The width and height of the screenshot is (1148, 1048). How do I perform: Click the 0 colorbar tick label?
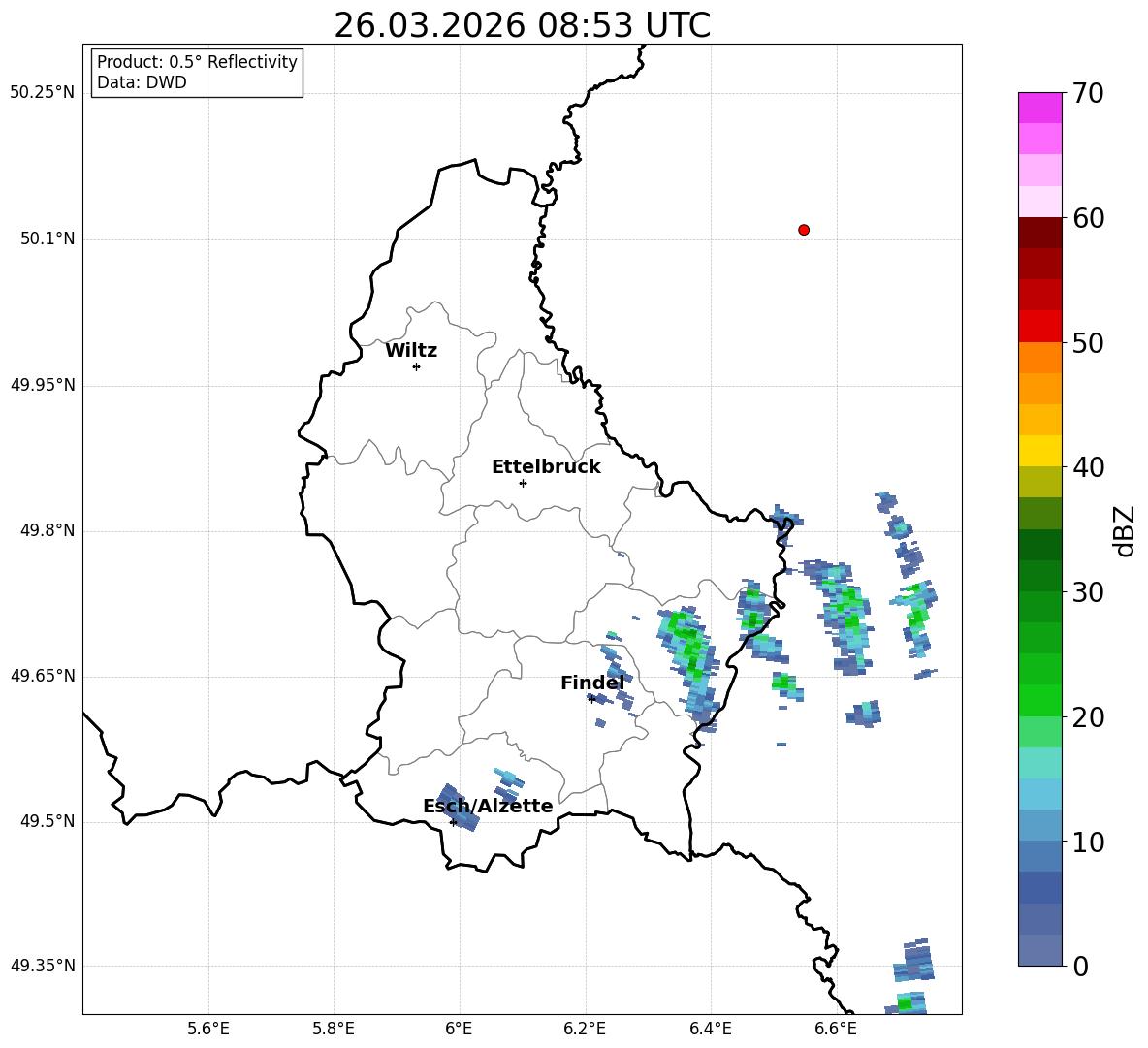[x=1080, y=967]
